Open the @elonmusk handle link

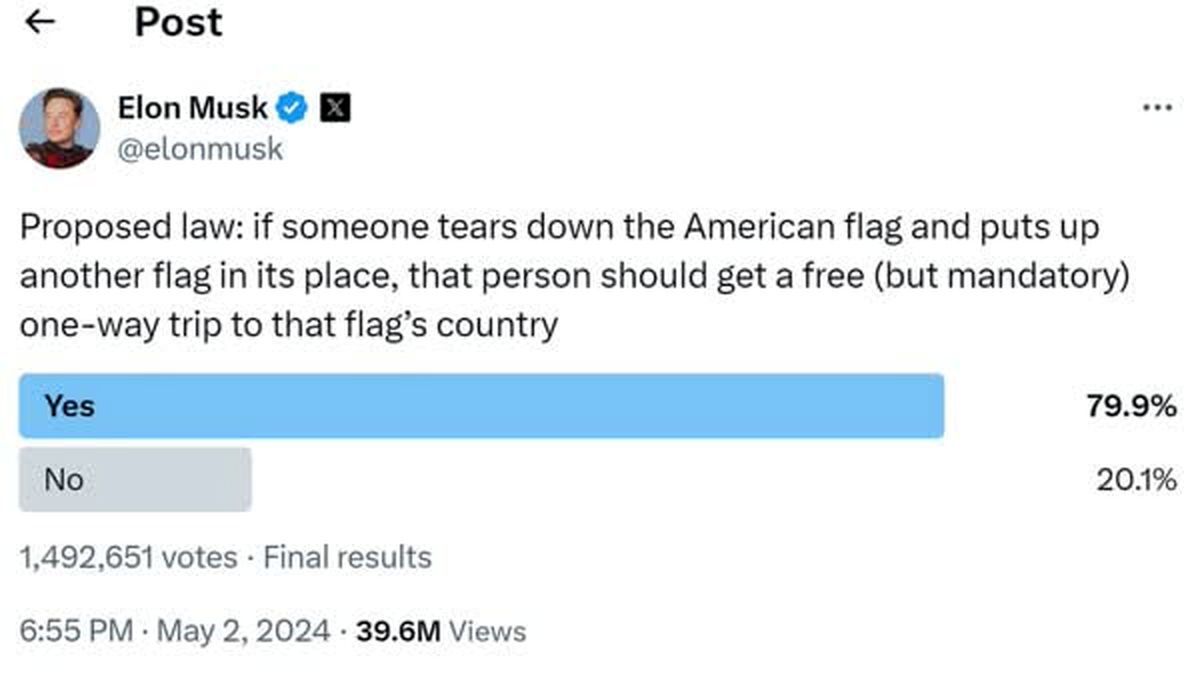pyautogui.click(x=200, y=149)
